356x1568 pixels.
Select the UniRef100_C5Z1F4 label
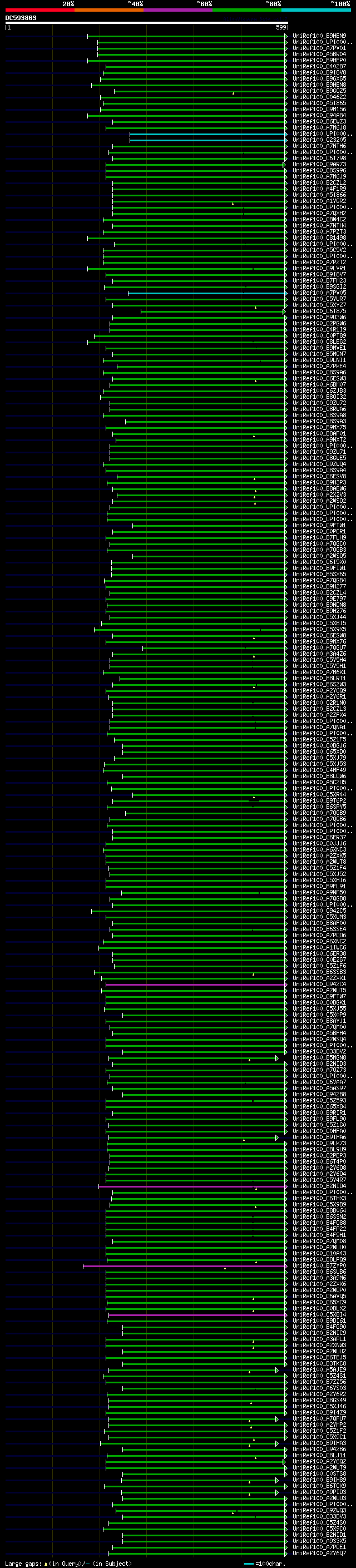click(x=319, y=868)
